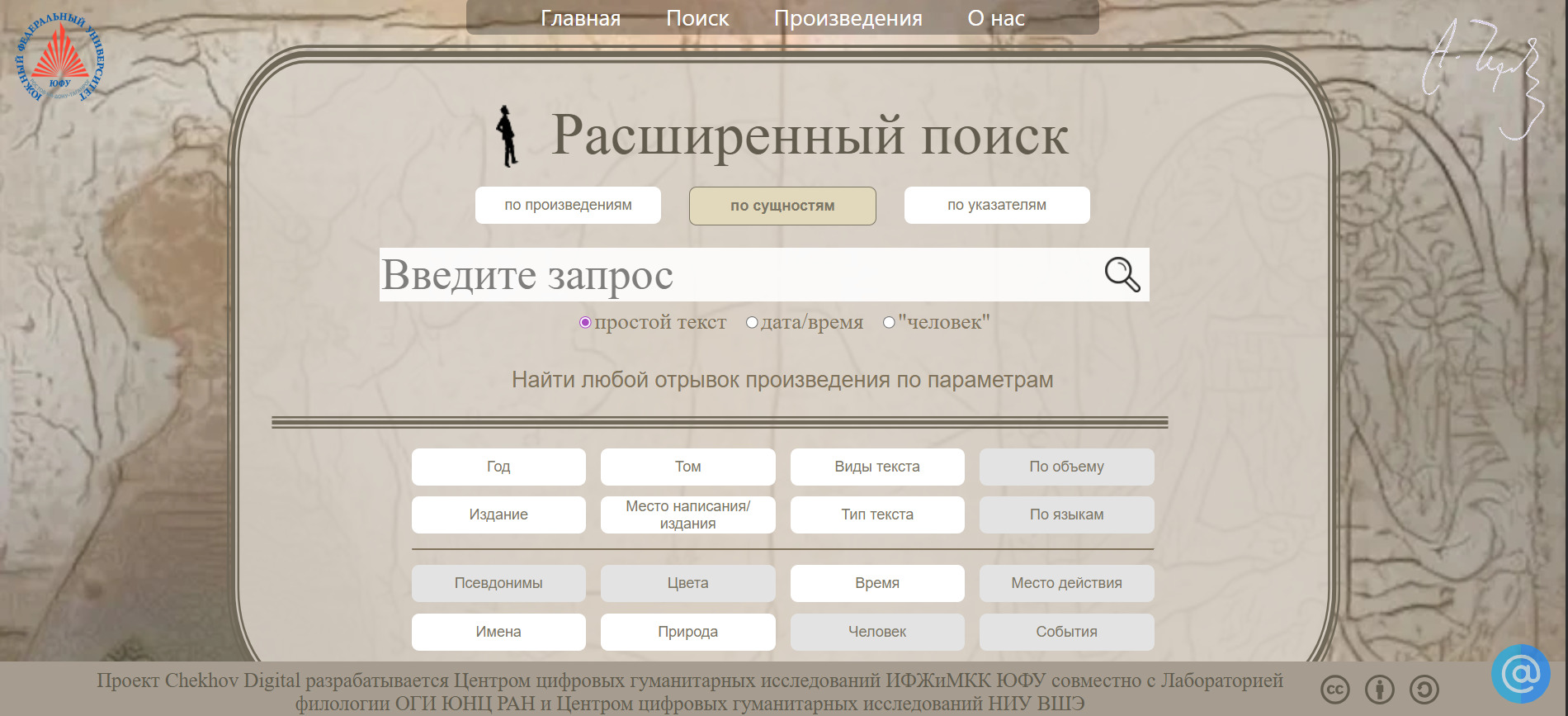
Task: Open the Поиск menu item
Action: [697, 18]
